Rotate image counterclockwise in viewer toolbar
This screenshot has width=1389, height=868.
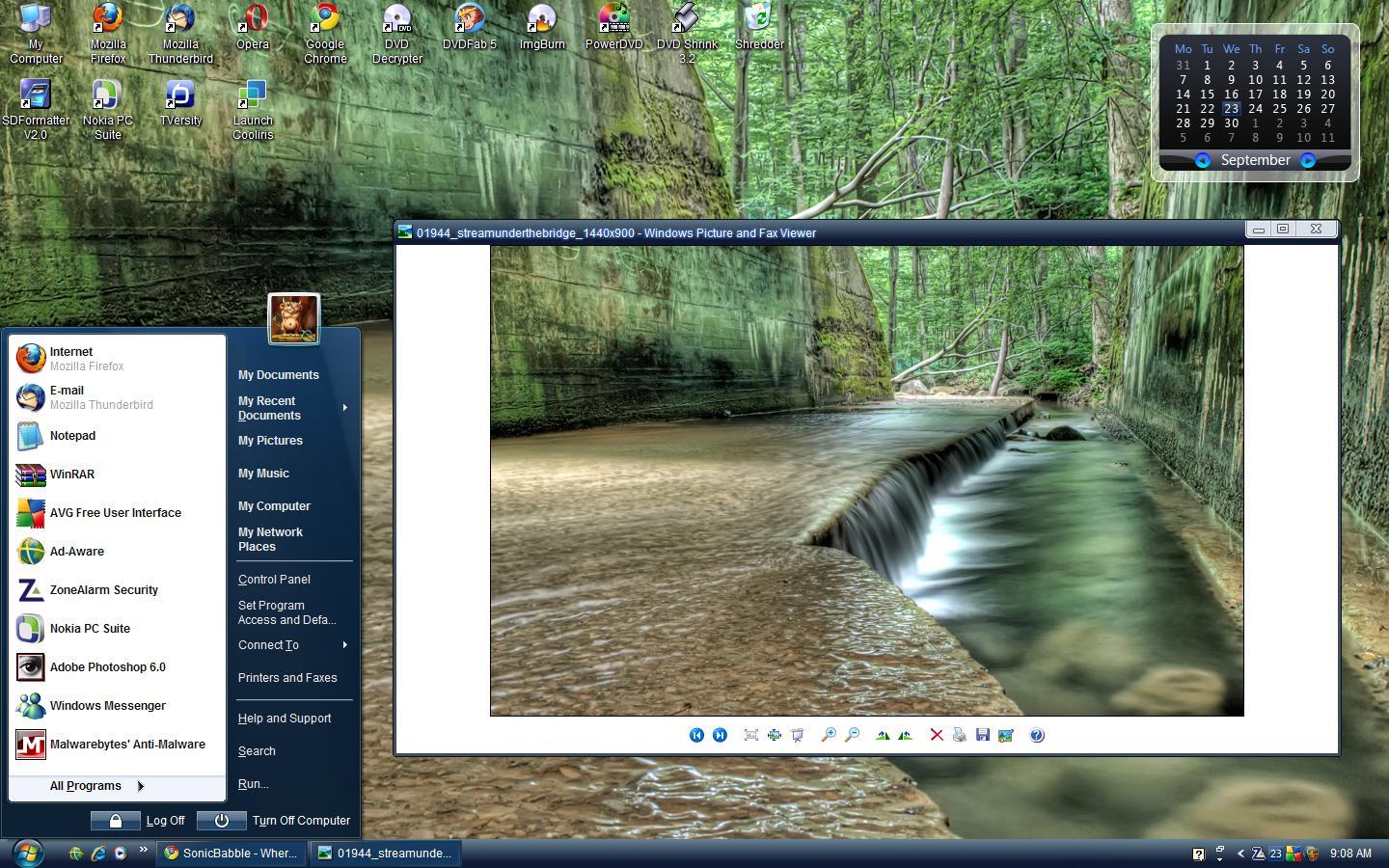905,735
